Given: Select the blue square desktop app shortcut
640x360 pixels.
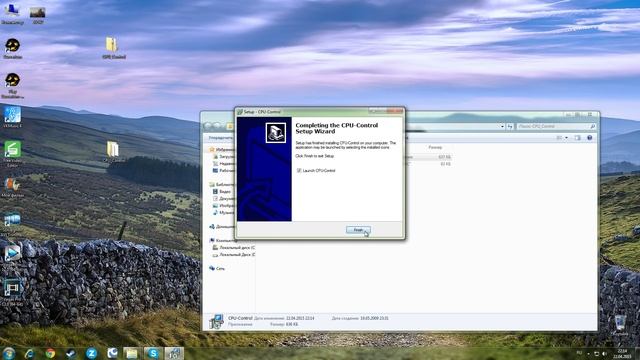Looking at the screenshot, I should point(12,117).
